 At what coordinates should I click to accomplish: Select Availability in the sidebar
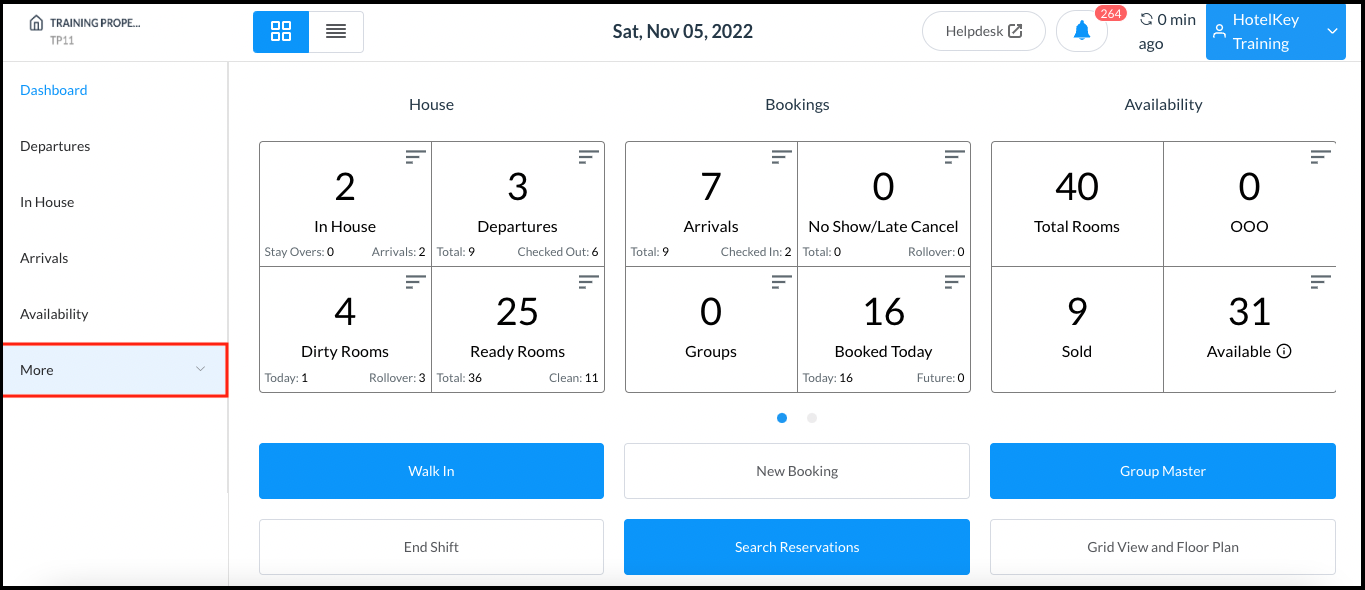[54, 313]
